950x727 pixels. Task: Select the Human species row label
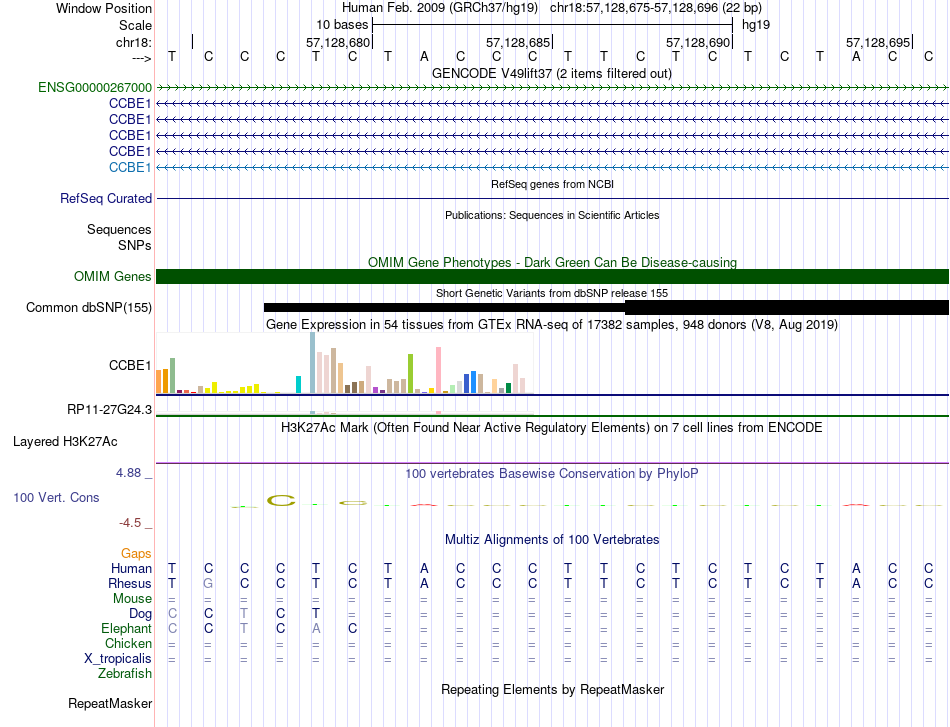tap(131, 568)
